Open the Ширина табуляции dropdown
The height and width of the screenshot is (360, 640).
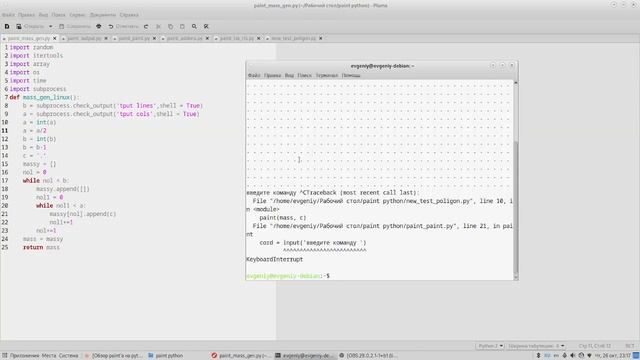point(536,346)
